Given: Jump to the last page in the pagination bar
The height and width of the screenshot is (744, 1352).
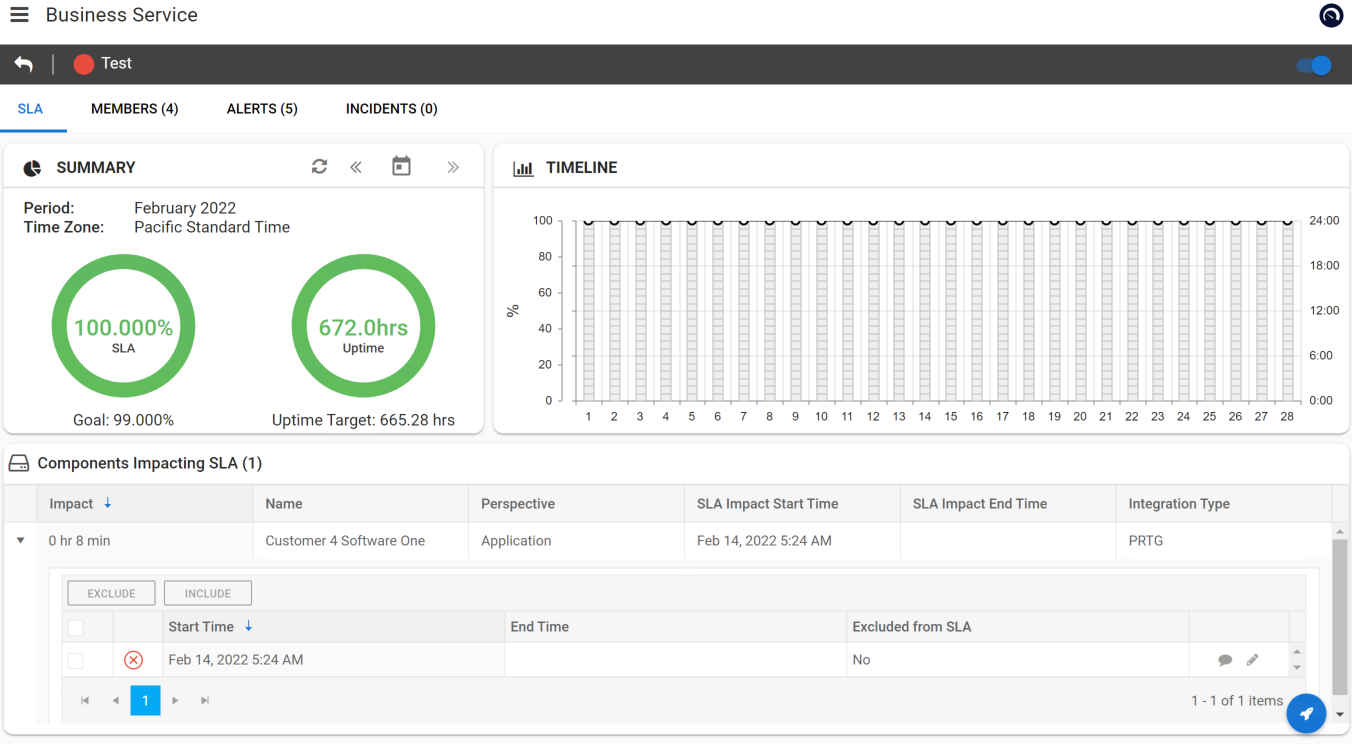Looking at the screenshot, I should point(205,700).
